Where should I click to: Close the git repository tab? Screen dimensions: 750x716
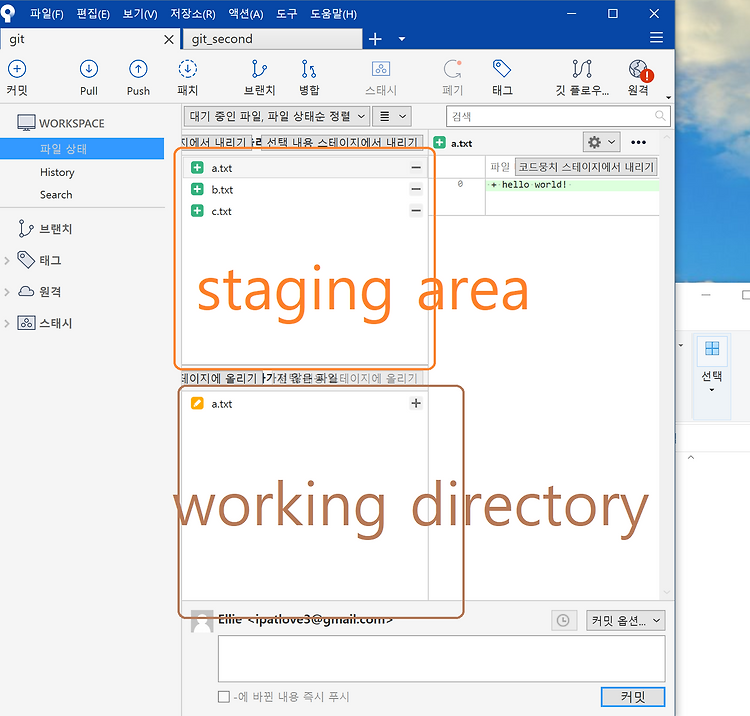pyautogui.click(x=169, y=39)
